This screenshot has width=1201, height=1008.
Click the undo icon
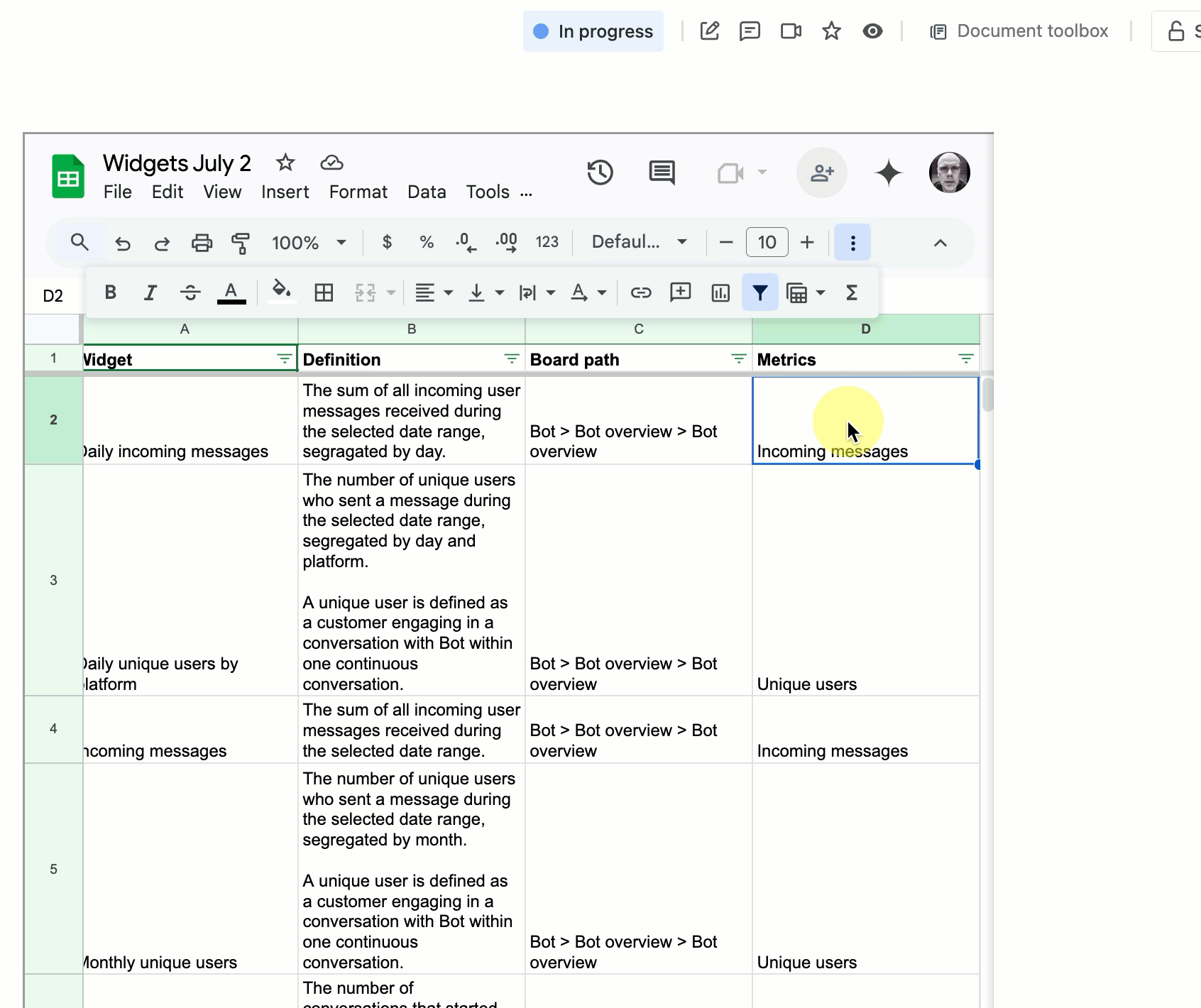[122, 242]
